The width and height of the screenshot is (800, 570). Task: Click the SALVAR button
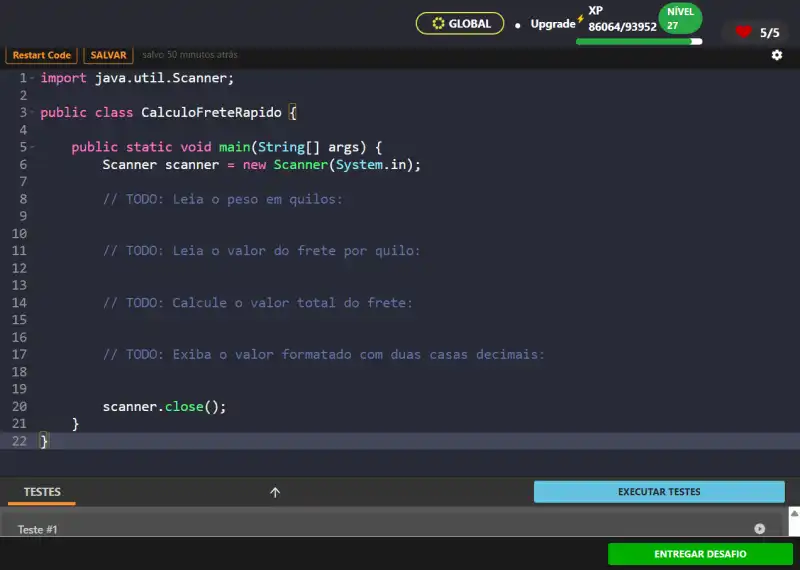click(x=108, y=55)
